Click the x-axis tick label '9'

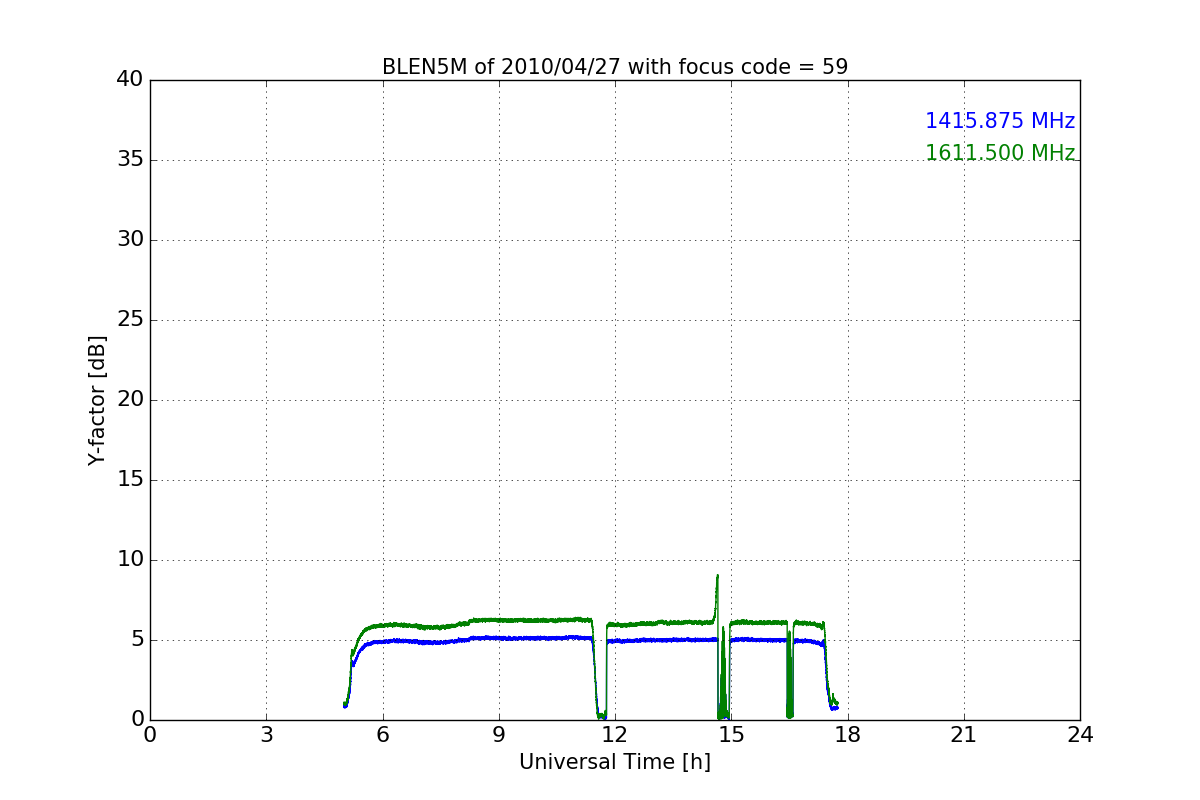pos(499,735)
